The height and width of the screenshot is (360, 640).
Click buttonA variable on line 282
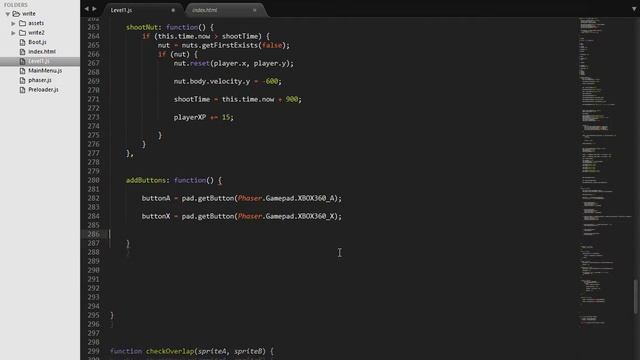pos(156,198)
